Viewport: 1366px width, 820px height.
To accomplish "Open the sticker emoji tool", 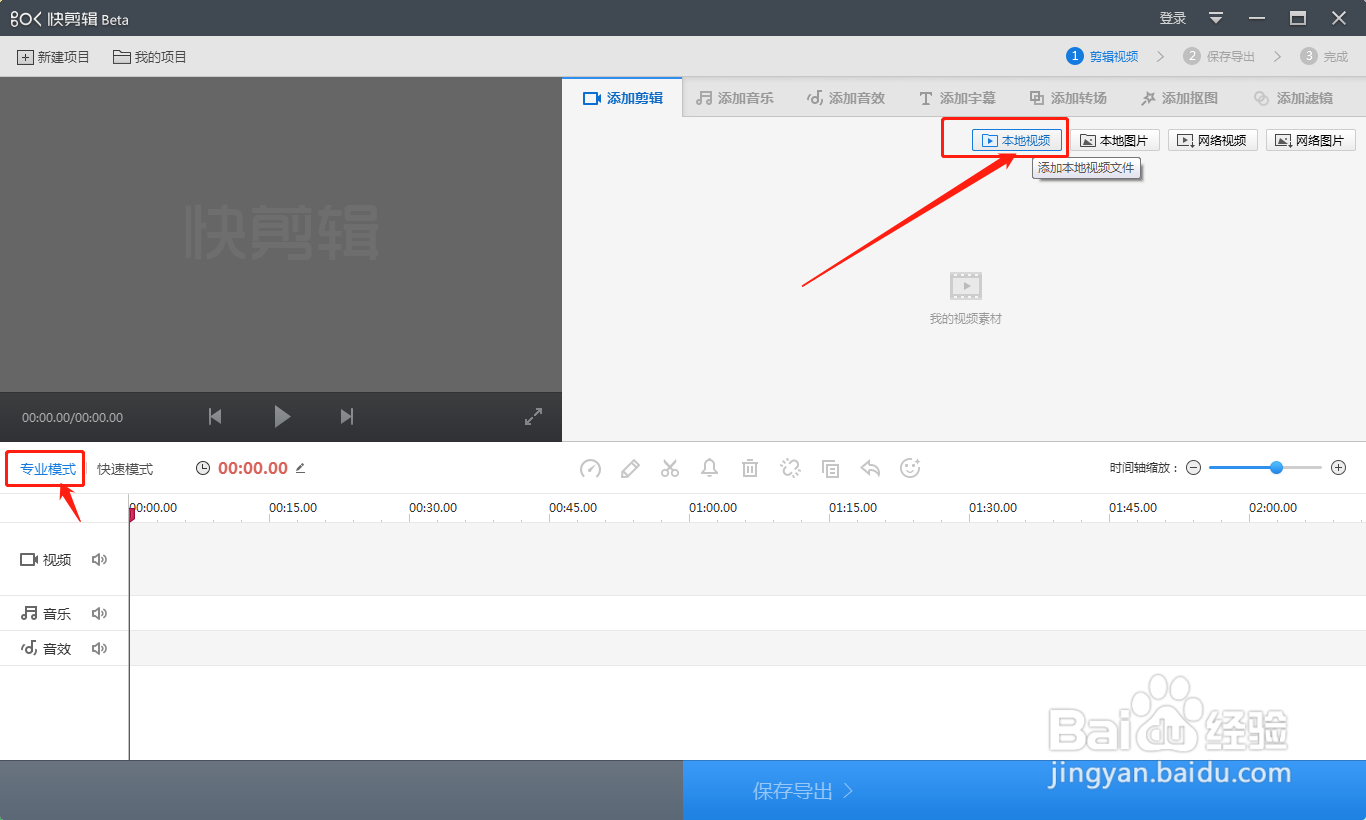I will click(910, 468).
